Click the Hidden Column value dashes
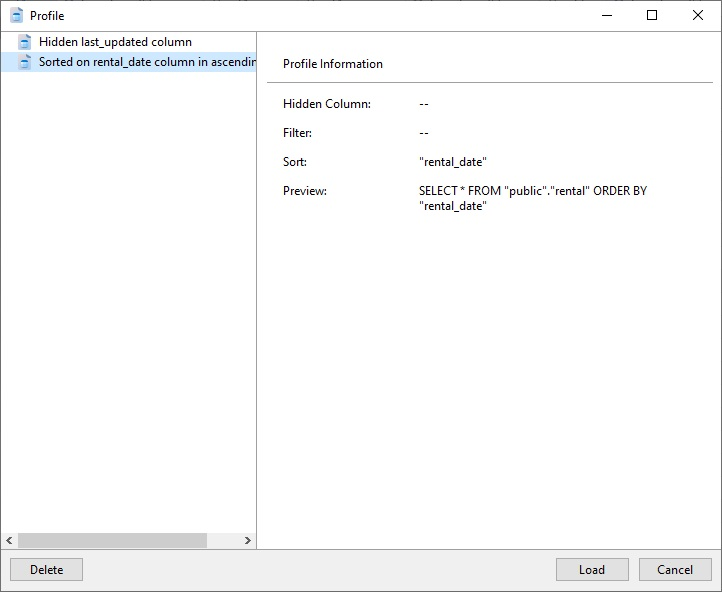722x592 pixels. click(x=424, y=104)
